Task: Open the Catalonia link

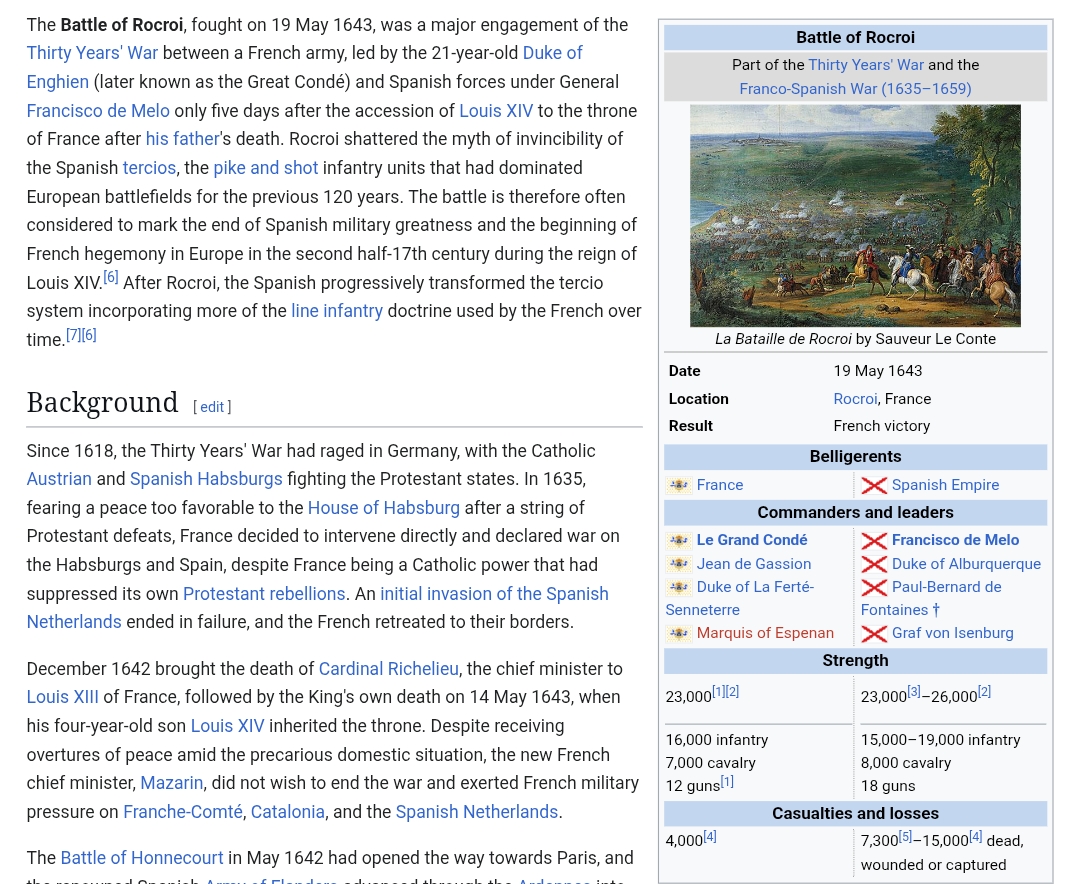Action: [x=287, y=812]
